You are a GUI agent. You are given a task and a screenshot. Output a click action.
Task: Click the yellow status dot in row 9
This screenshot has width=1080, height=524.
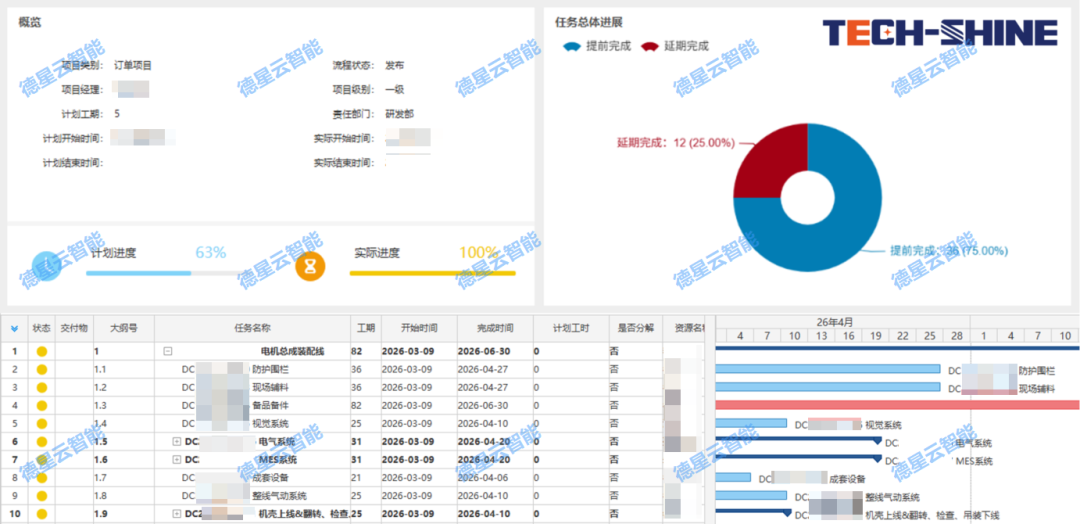41,496
